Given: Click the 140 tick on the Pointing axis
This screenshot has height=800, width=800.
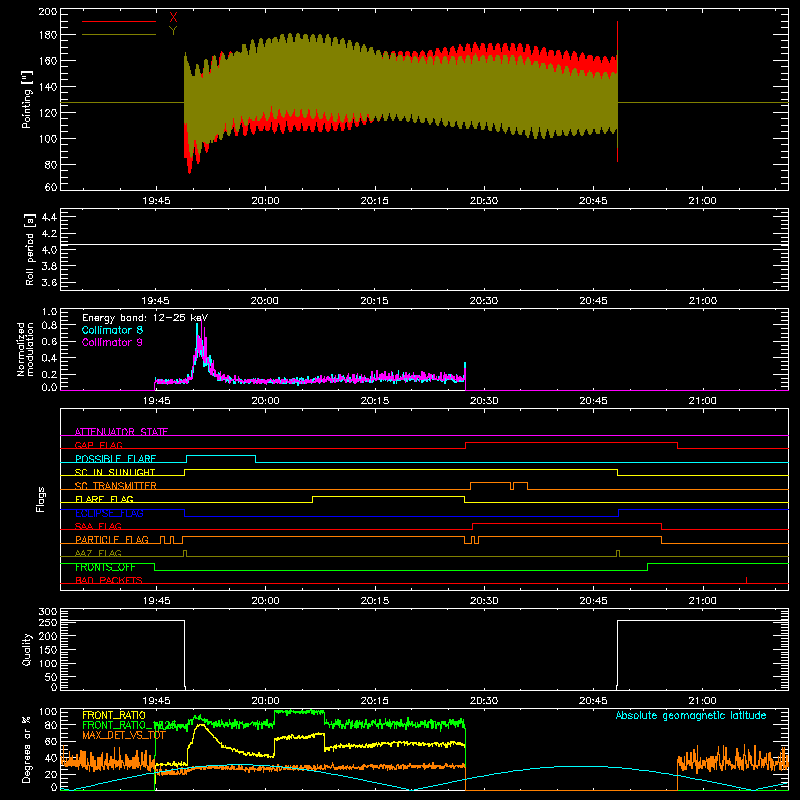Looking at the screenshot, I should coord(47,87).
